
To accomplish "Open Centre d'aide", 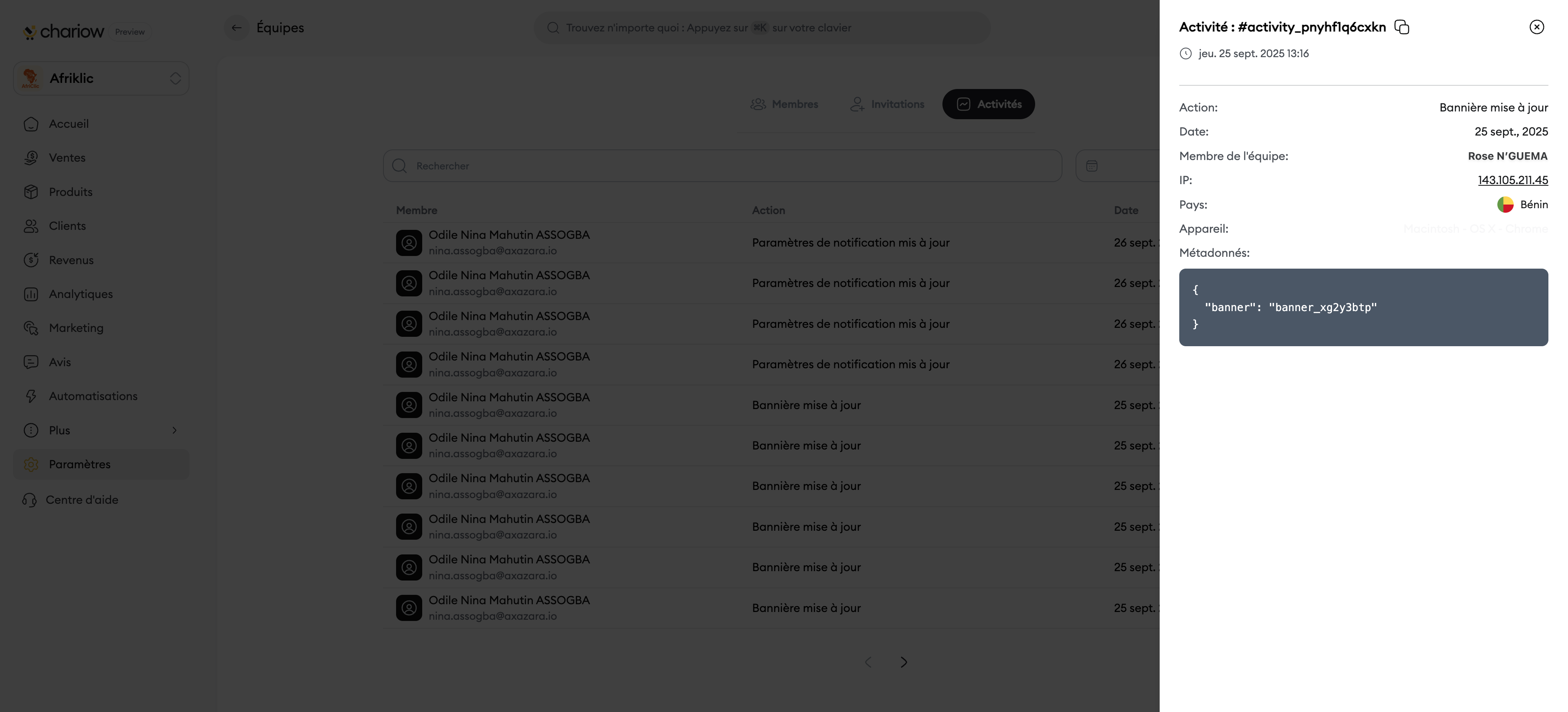I will 82,500.
